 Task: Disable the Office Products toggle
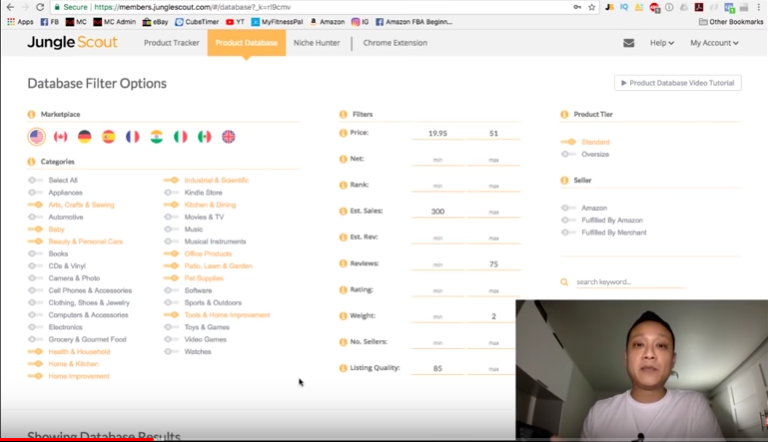pos(171,254)
